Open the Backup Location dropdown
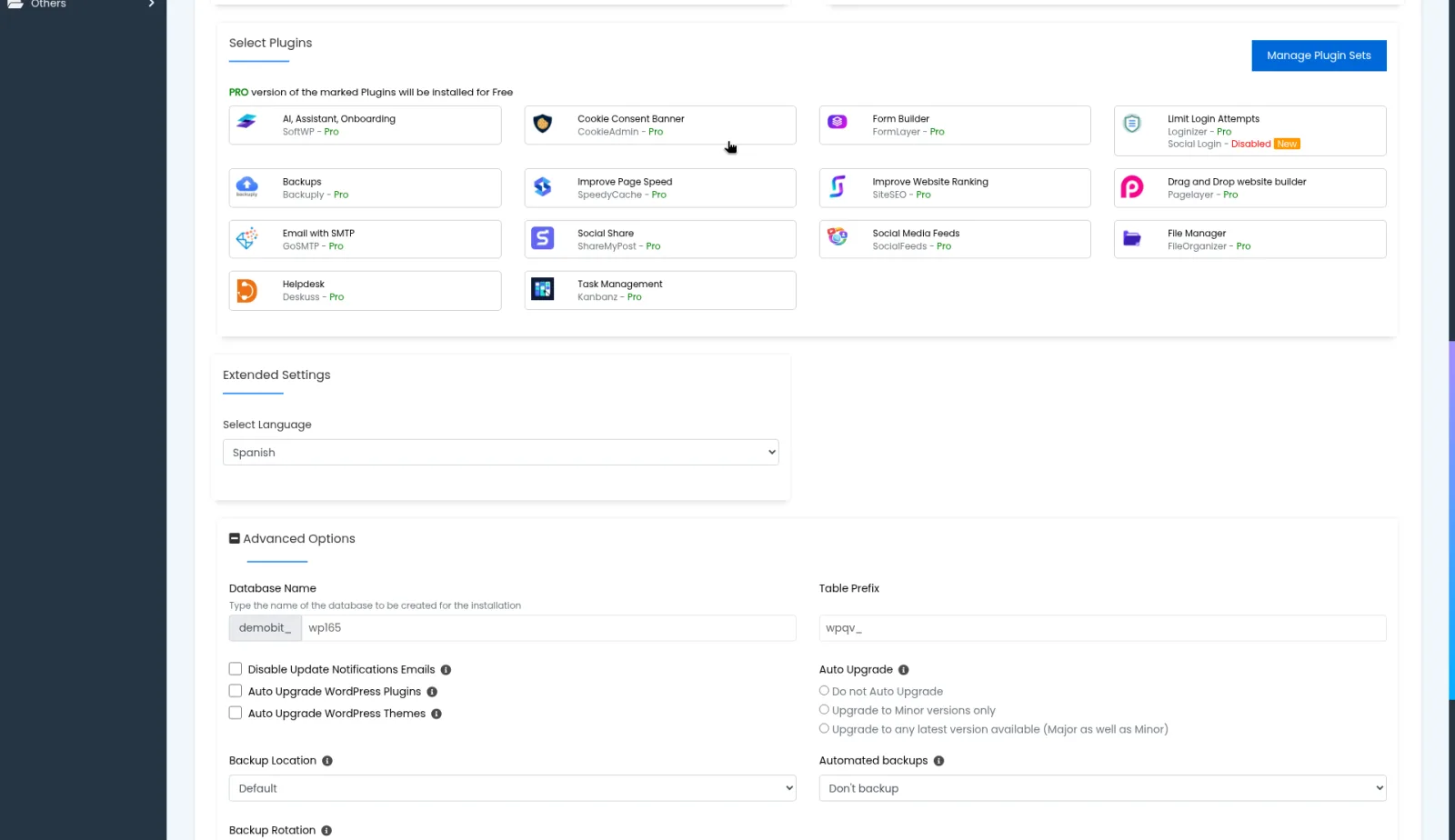This screenshot has height=840, width=1455. (x=513, y=788)
